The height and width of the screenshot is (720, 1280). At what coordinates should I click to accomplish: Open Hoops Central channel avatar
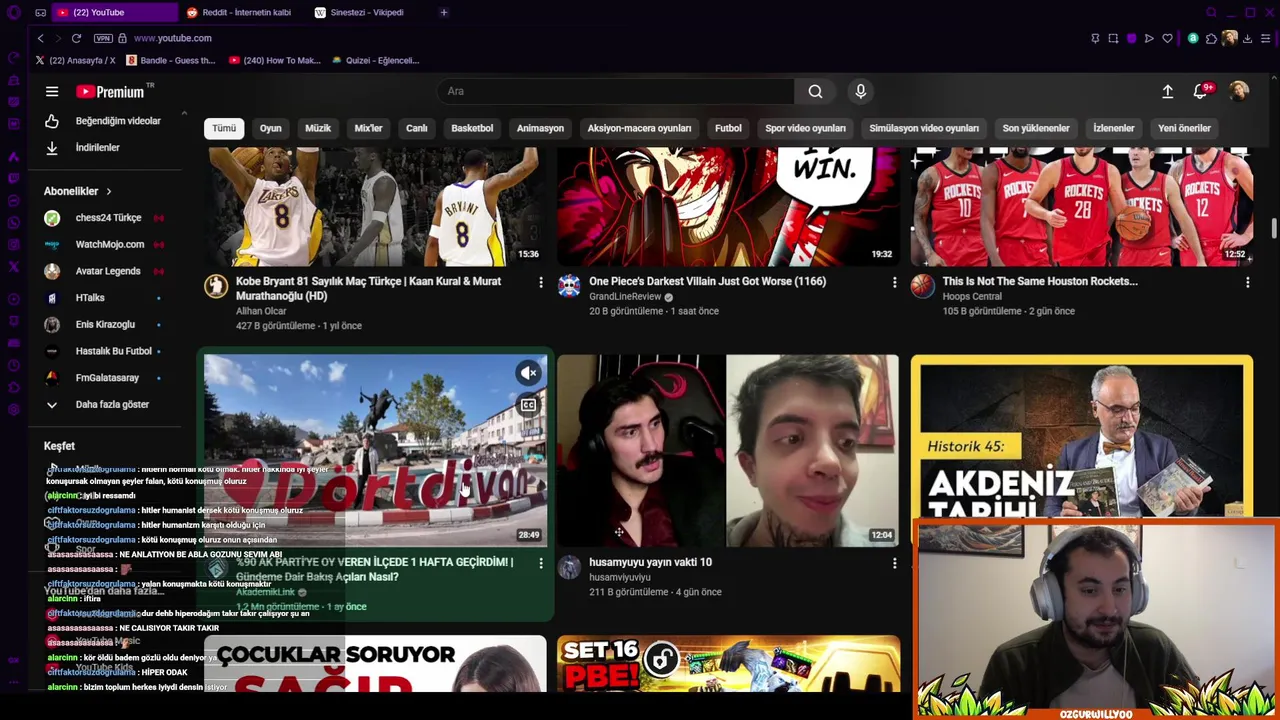click(x=922, y=287)
